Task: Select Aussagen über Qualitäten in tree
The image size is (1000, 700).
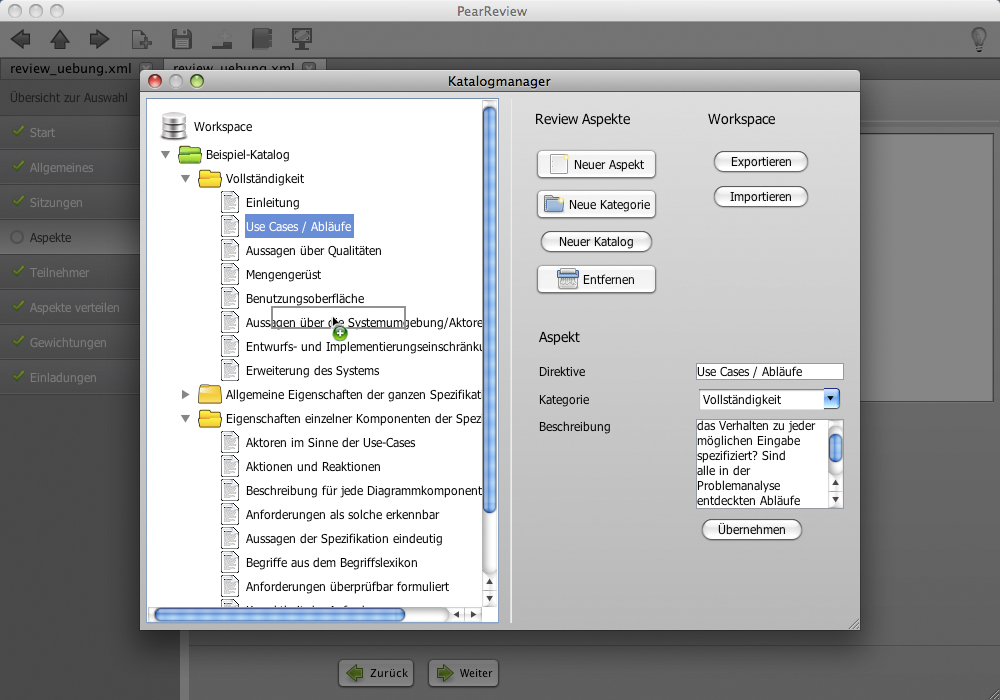Action: 314,251
